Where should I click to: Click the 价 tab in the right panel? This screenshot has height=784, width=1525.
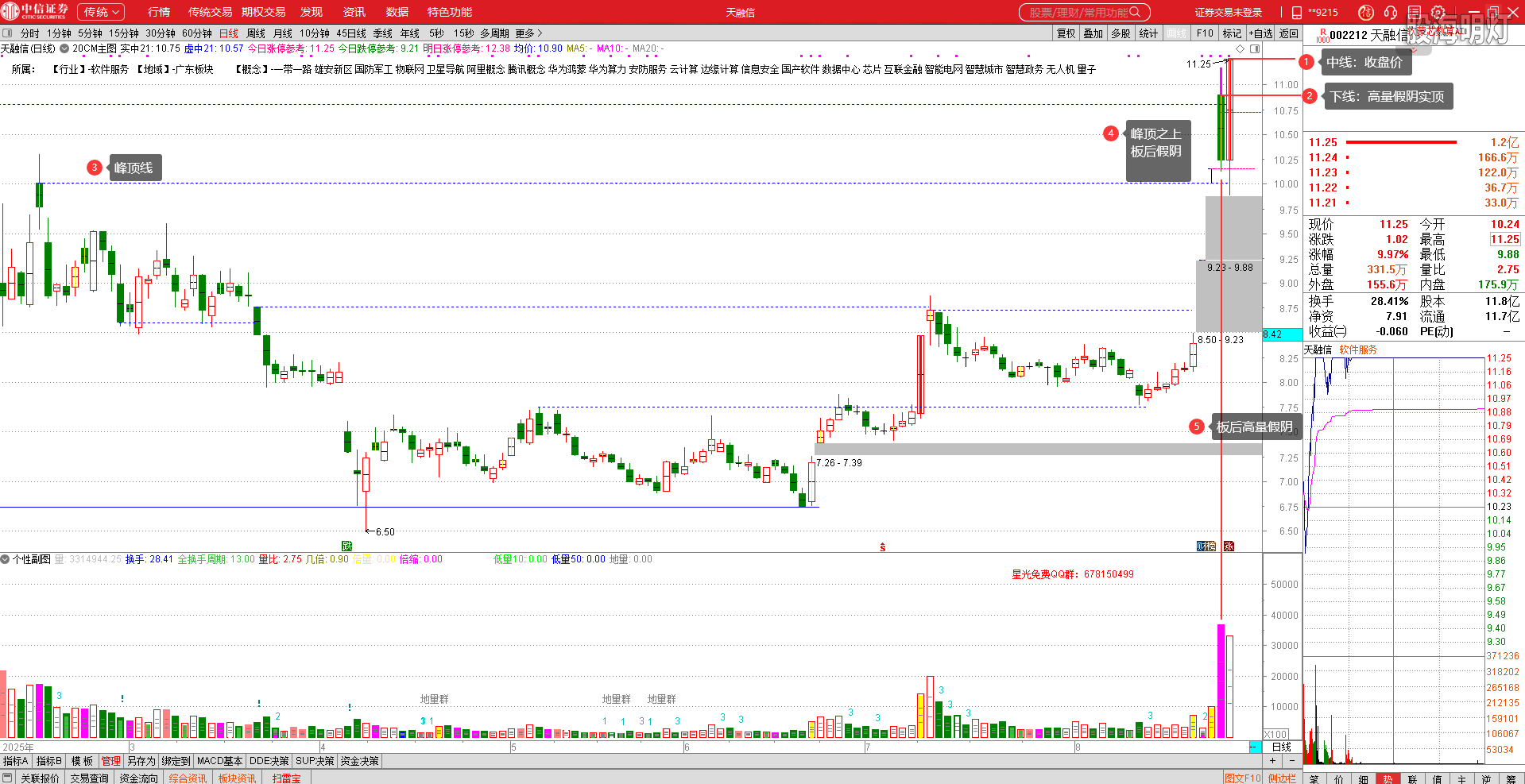click(x=1338, y=778)
